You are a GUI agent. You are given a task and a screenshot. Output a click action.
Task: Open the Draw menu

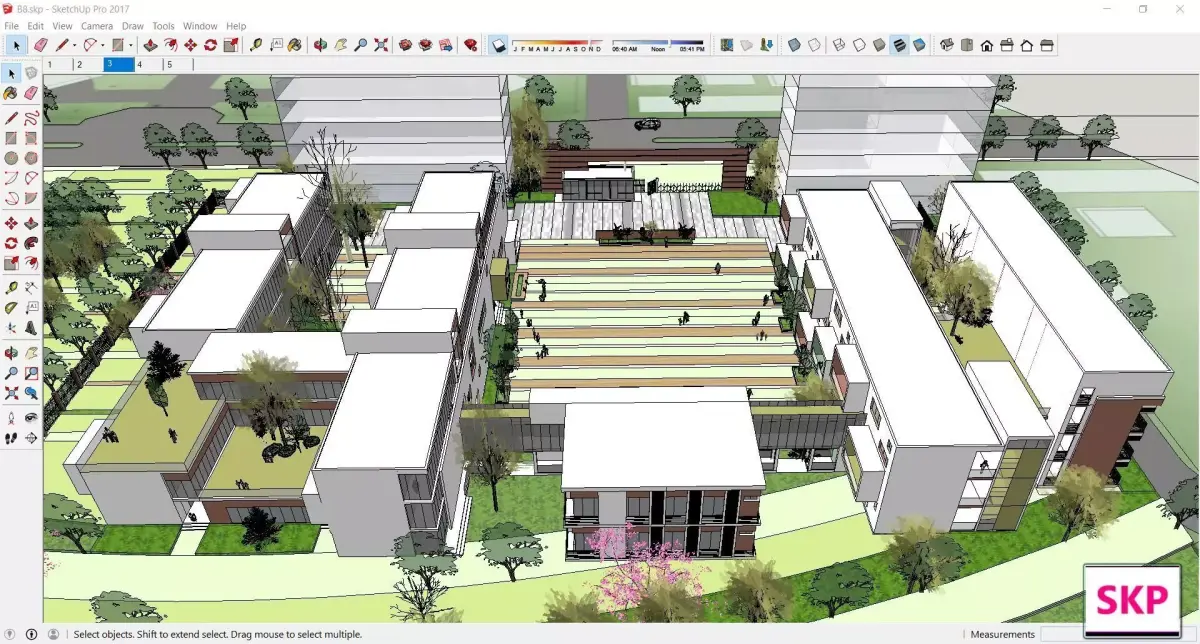pyautogui.click(x=132, y=25)
